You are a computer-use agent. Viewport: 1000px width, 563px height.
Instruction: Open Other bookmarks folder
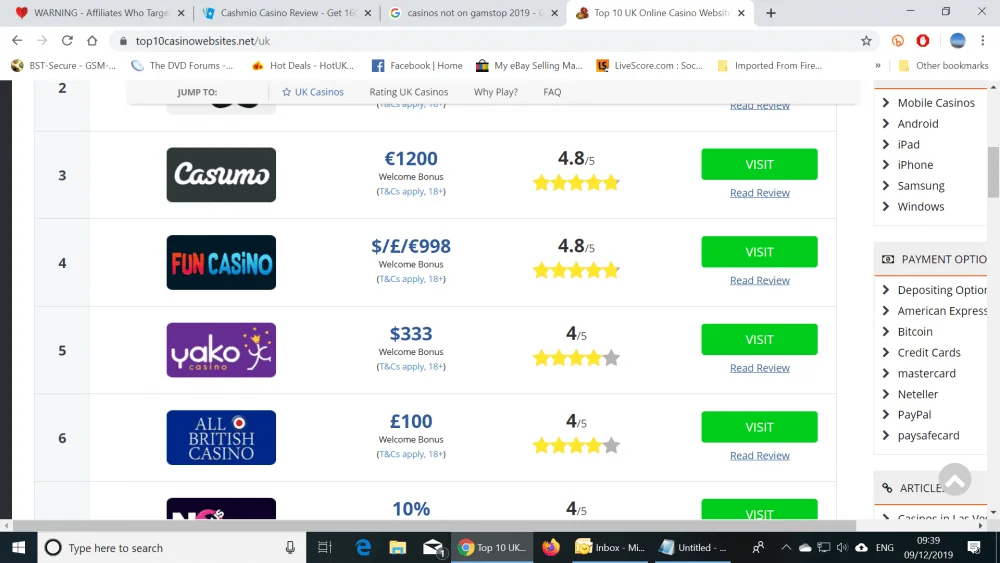click(x=943, y=66)
